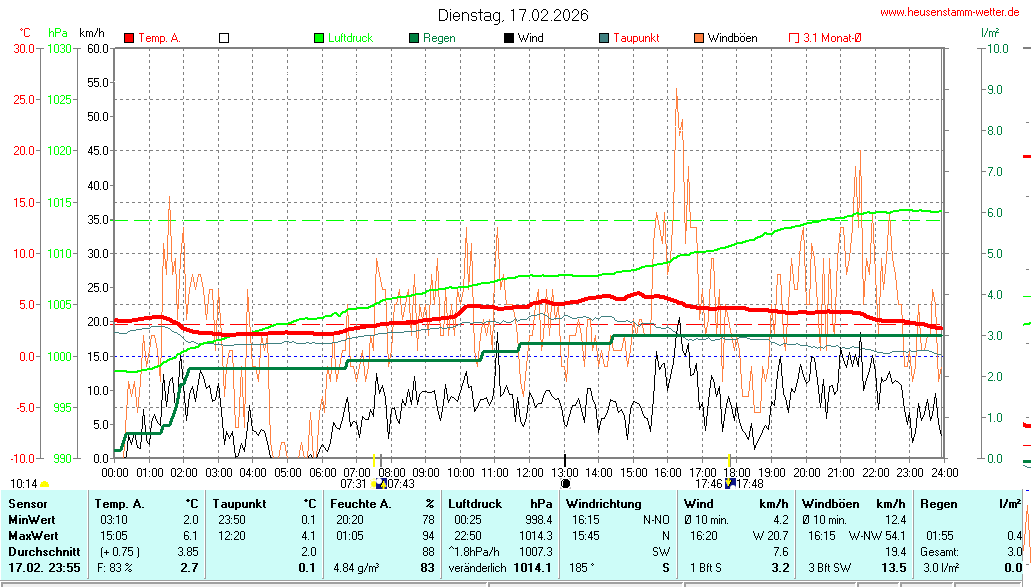
Task: Click the yellow sun icon beside 10:14
Action: tap(45, 484)
